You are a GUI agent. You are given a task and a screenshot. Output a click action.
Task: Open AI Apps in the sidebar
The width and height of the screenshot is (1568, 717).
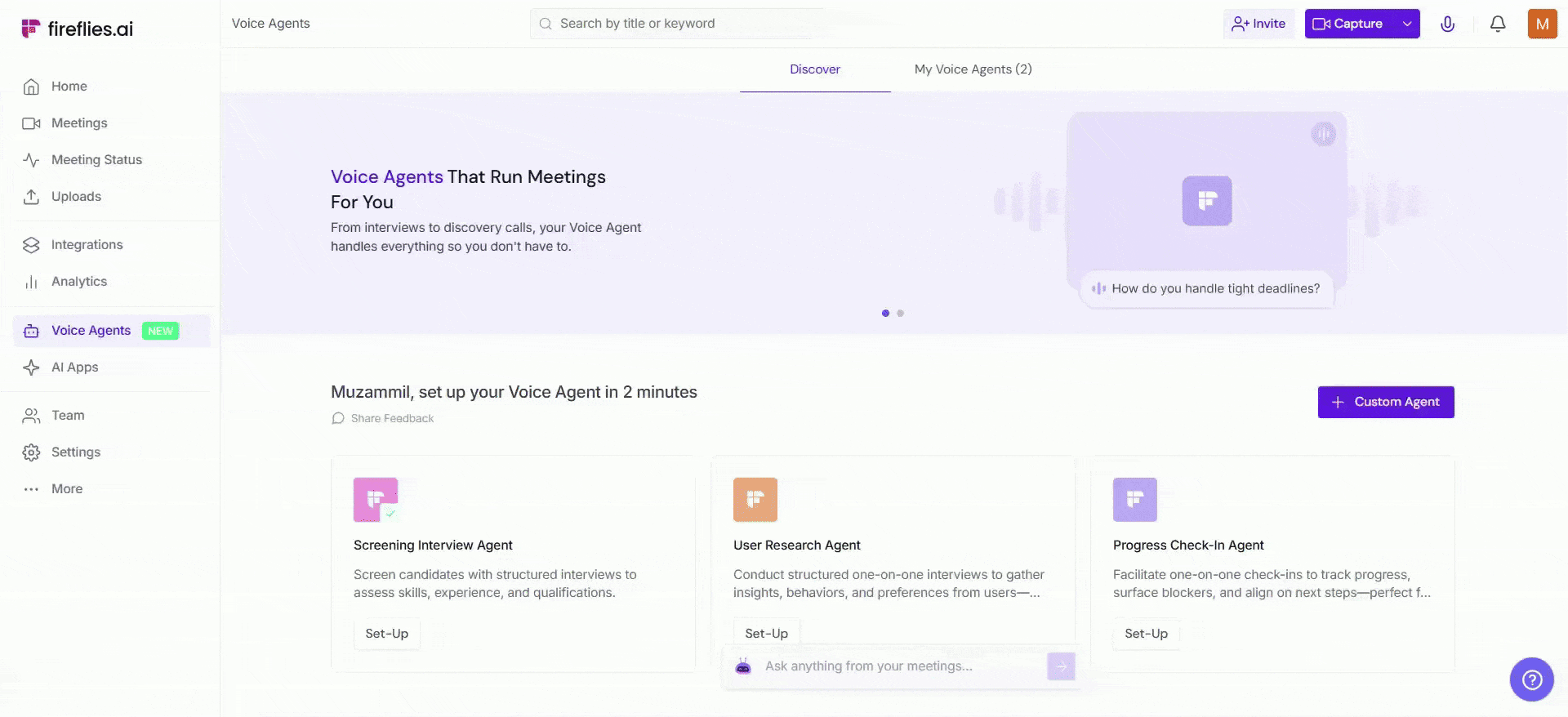point(74,367)
